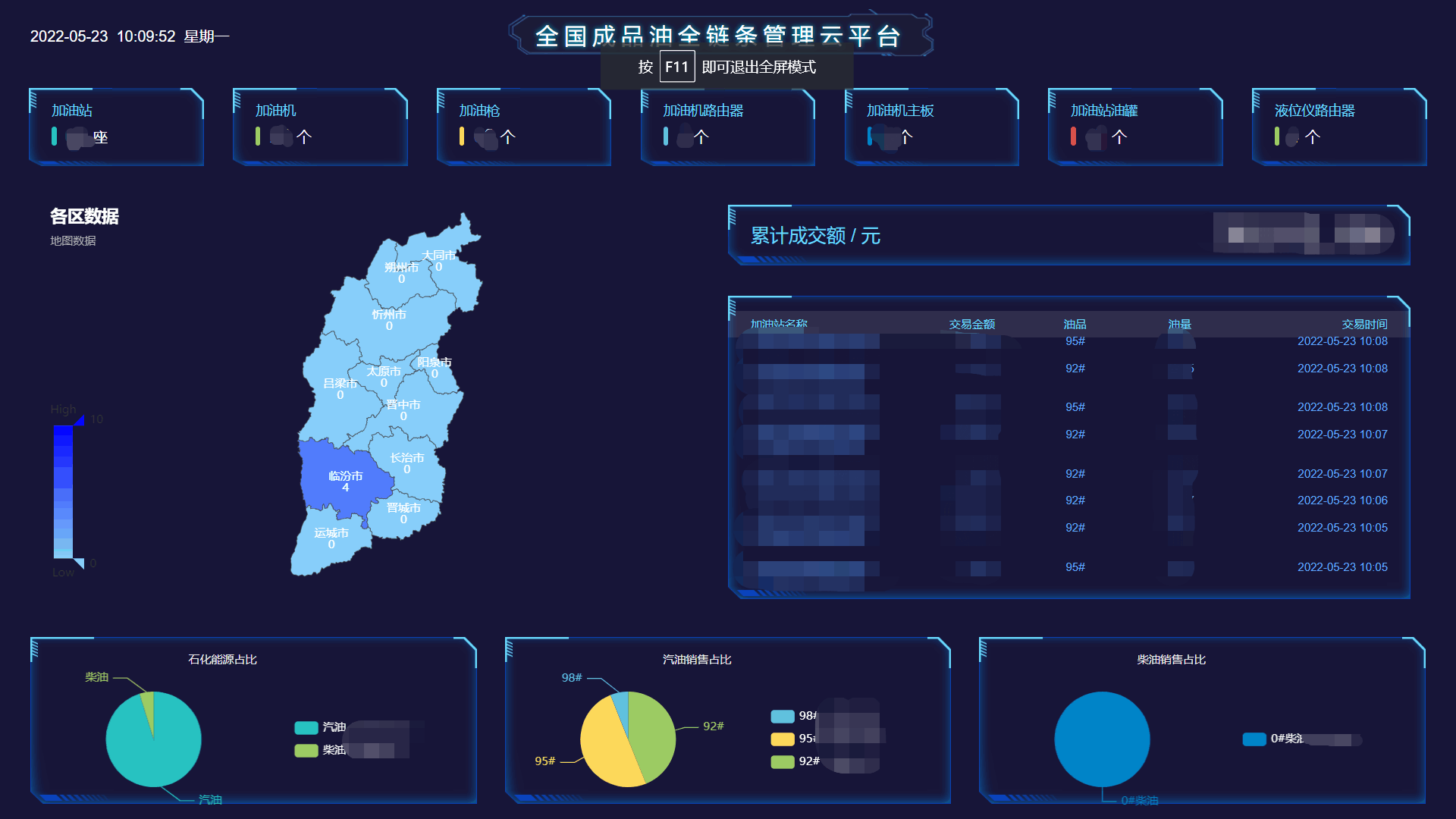Image resolution: width=1456 pixels, height=819 pixels.
Task: Toggle 汽油 legend in 石化能源占比 chart
Action: [306, 728]
